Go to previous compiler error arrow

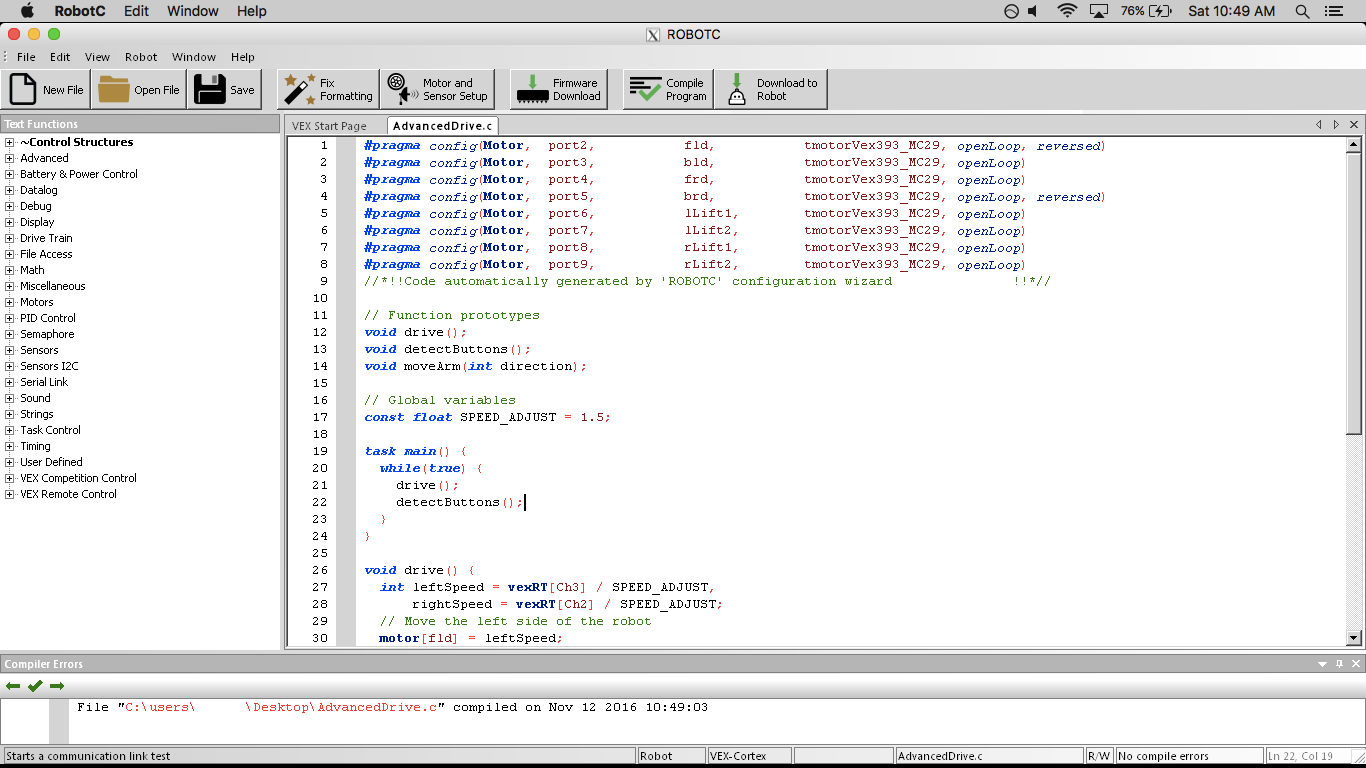point(13,686)
